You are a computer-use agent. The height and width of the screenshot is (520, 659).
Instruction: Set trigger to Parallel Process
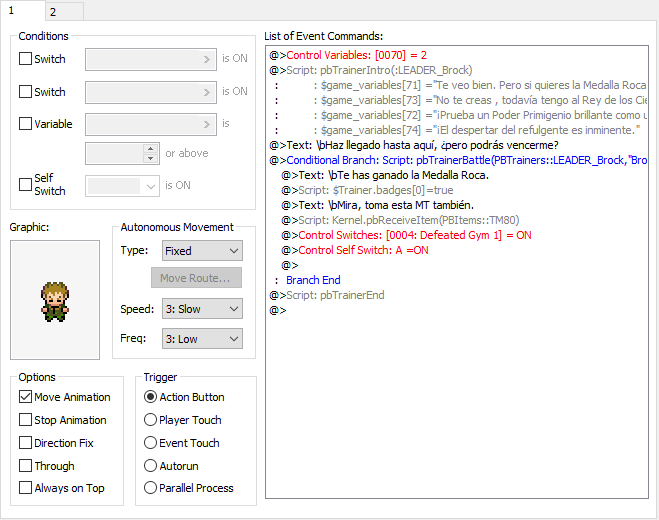pos(151,489)
